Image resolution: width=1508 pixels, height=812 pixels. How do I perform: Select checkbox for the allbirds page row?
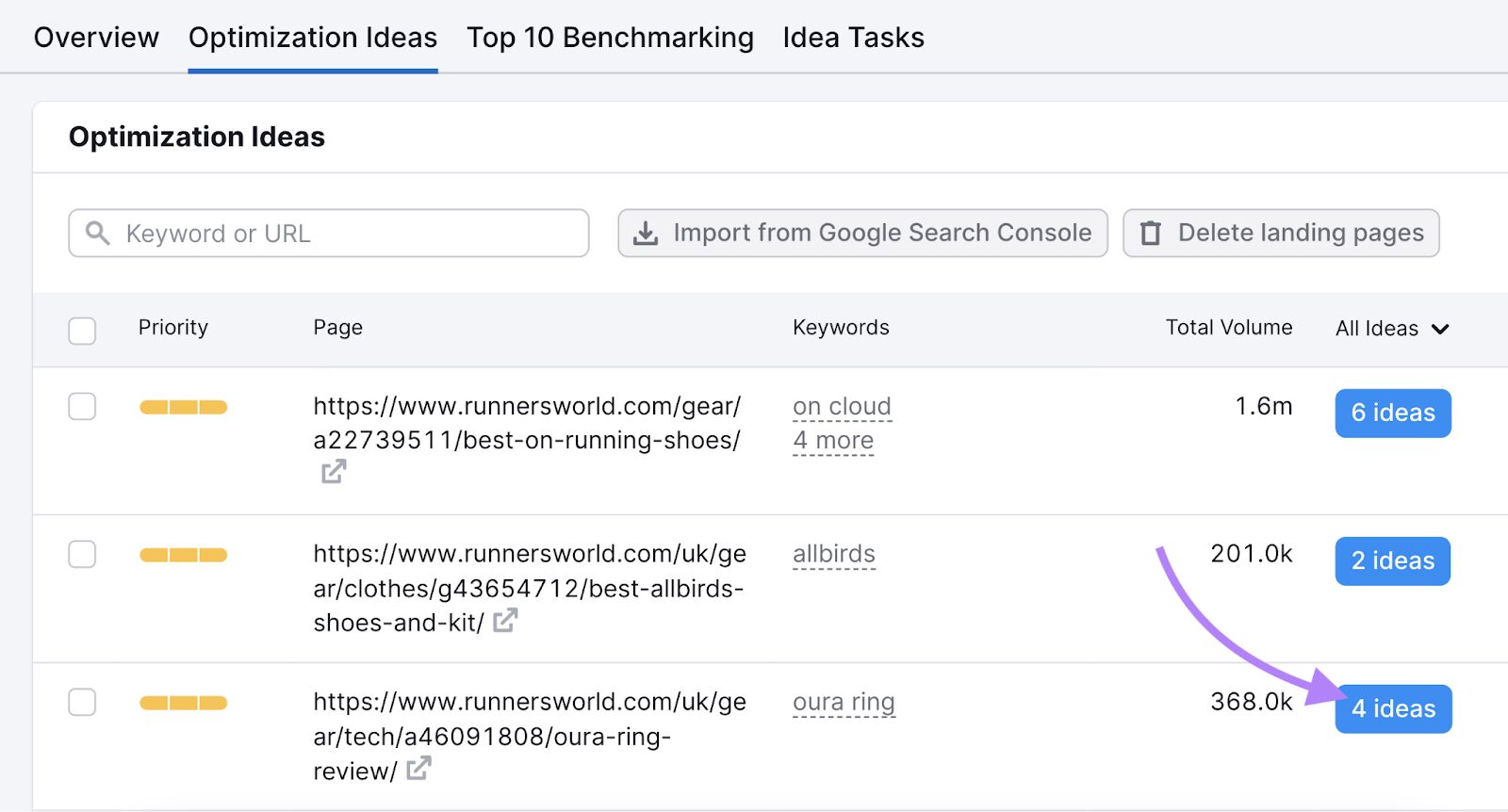(x=82, y=555)
